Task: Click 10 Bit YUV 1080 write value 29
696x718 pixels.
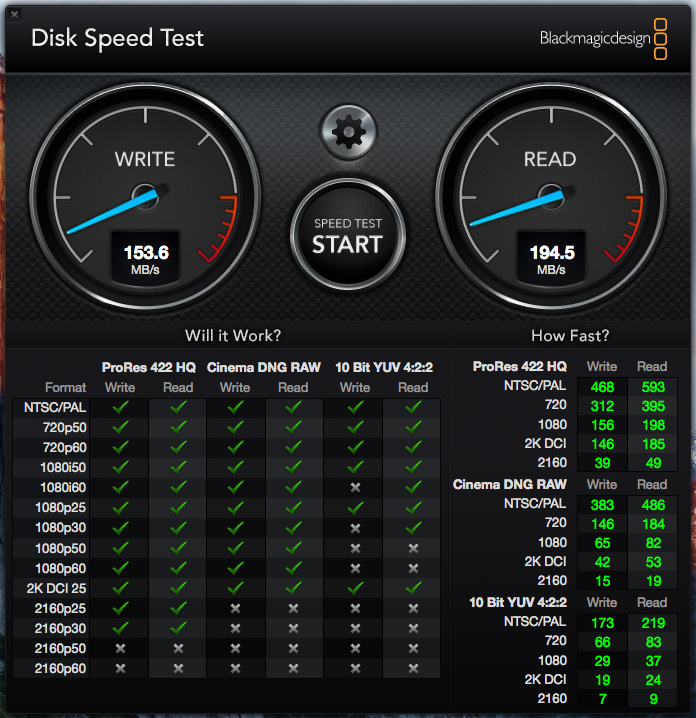Action: [x=602, y=661]
